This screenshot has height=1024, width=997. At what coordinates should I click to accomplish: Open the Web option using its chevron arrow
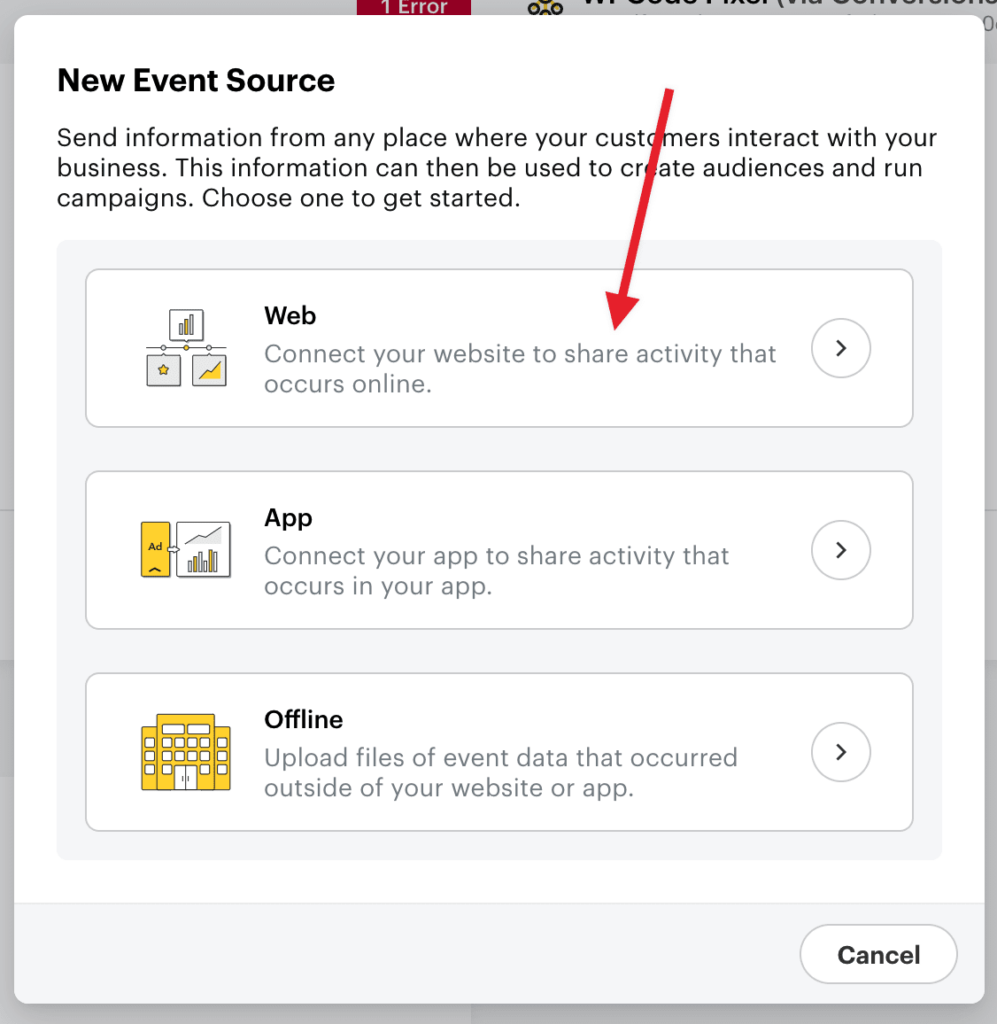click(x=840, y=347)
